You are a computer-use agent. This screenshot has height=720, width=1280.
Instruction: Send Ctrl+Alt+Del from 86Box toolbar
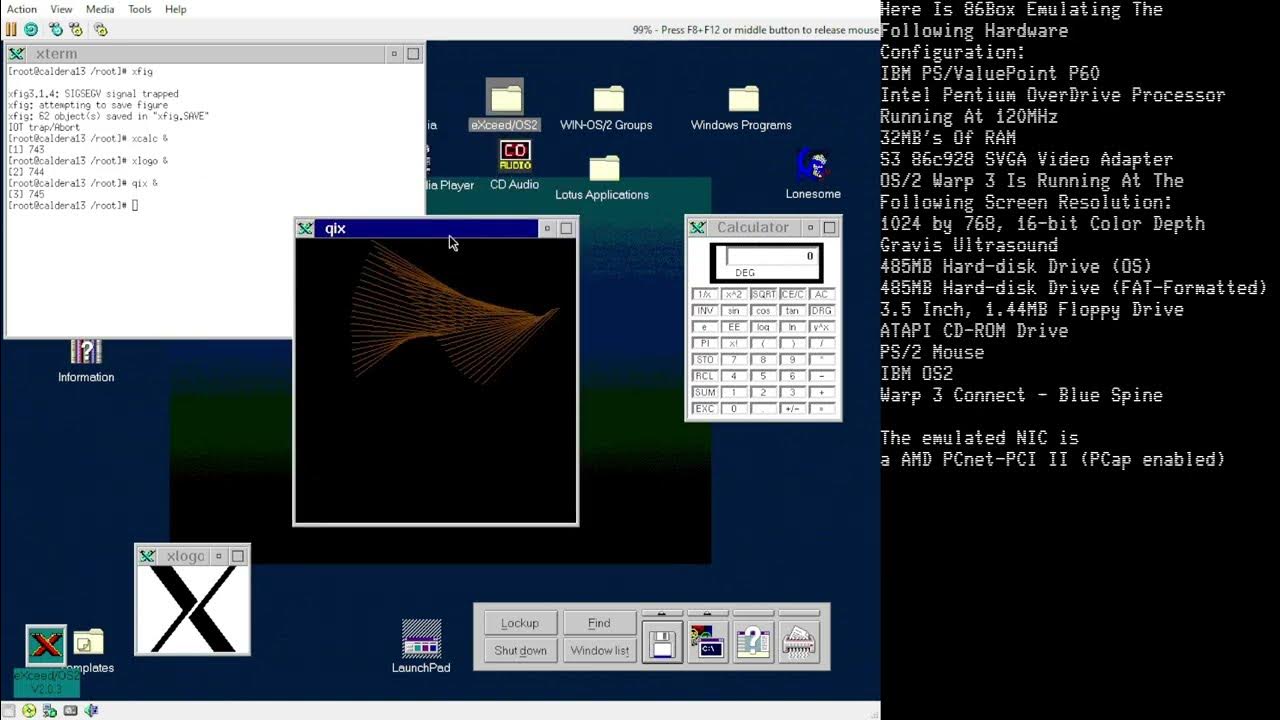pos(55,29)
